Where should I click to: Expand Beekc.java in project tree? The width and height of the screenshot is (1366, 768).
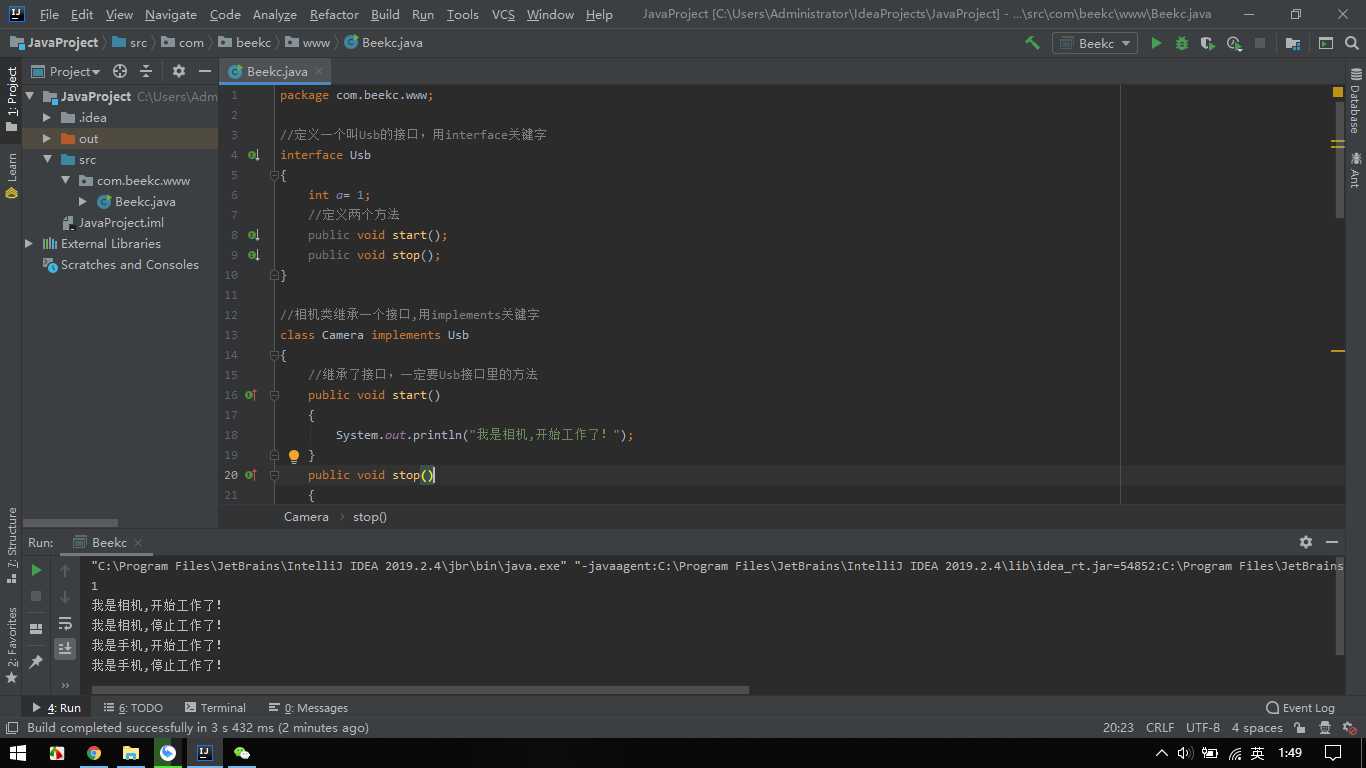pyautogui.click(x=83, y=202)
